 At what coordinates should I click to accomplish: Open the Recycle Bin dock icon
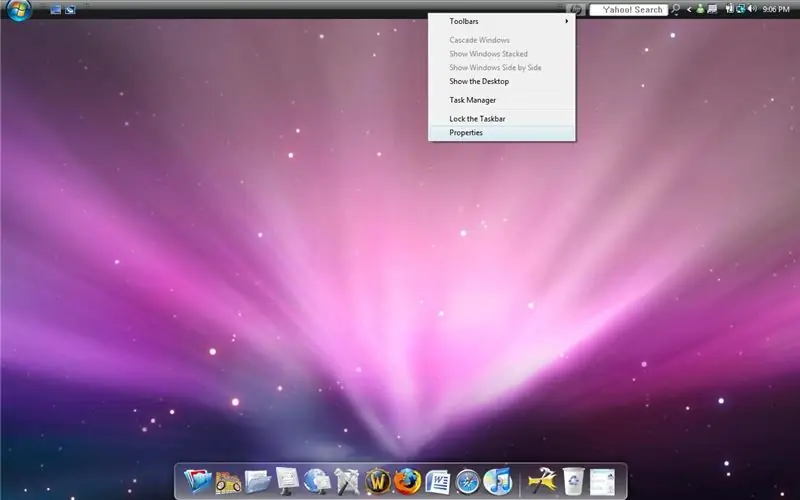(x=573, y=481)
